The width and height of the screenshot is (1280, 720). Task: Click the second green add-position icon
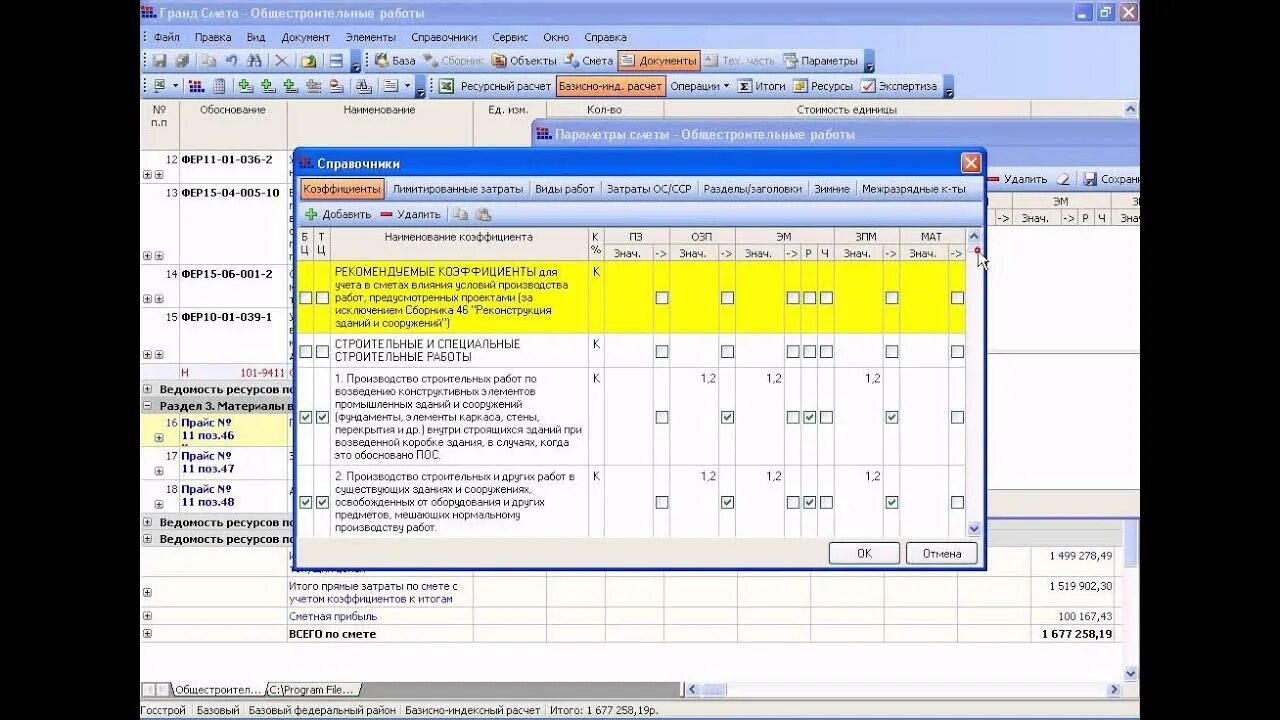[268, 86]
